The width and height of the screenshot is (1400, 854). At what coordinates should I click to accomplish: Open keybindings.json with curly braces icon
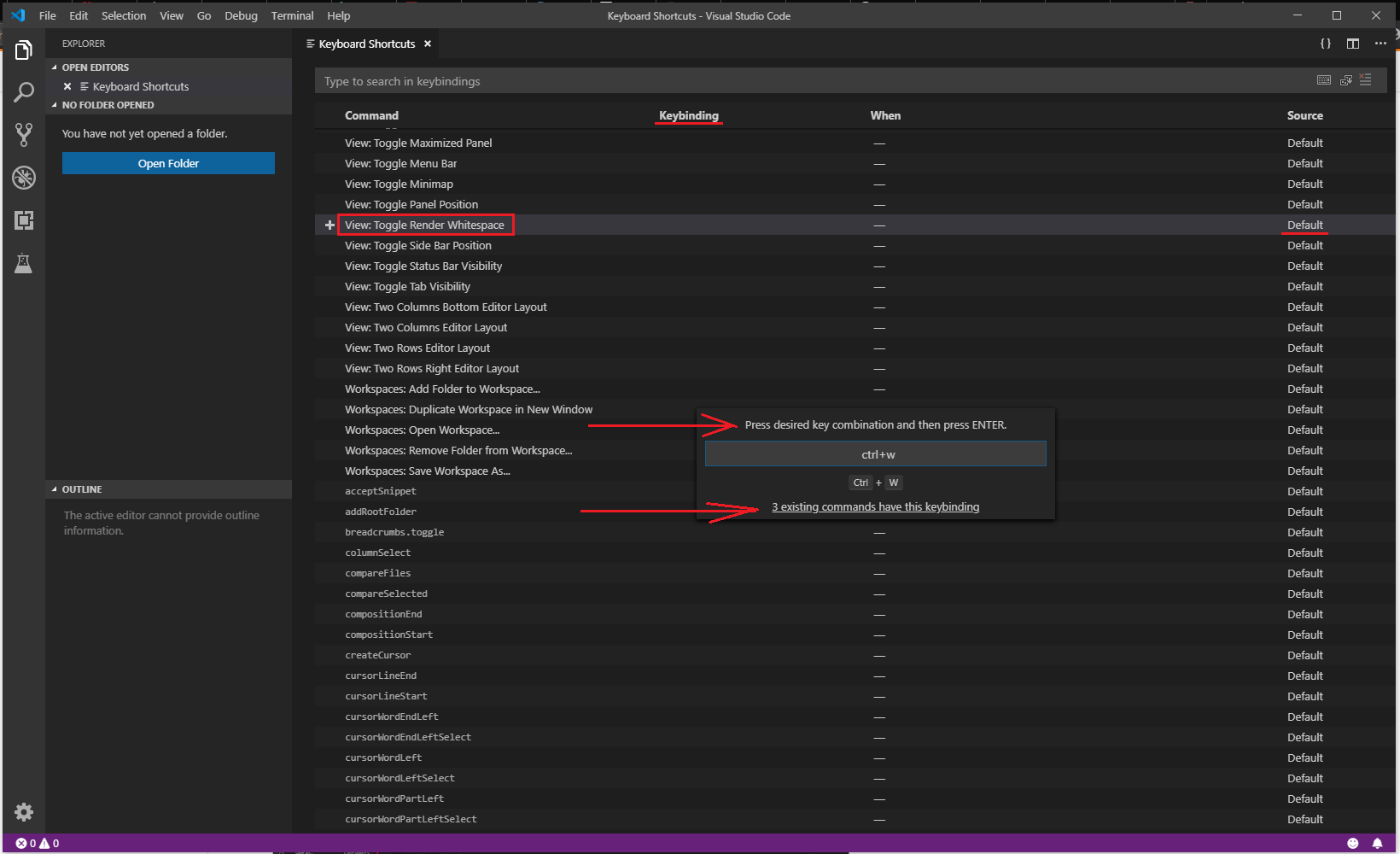tap(1326, 44)
